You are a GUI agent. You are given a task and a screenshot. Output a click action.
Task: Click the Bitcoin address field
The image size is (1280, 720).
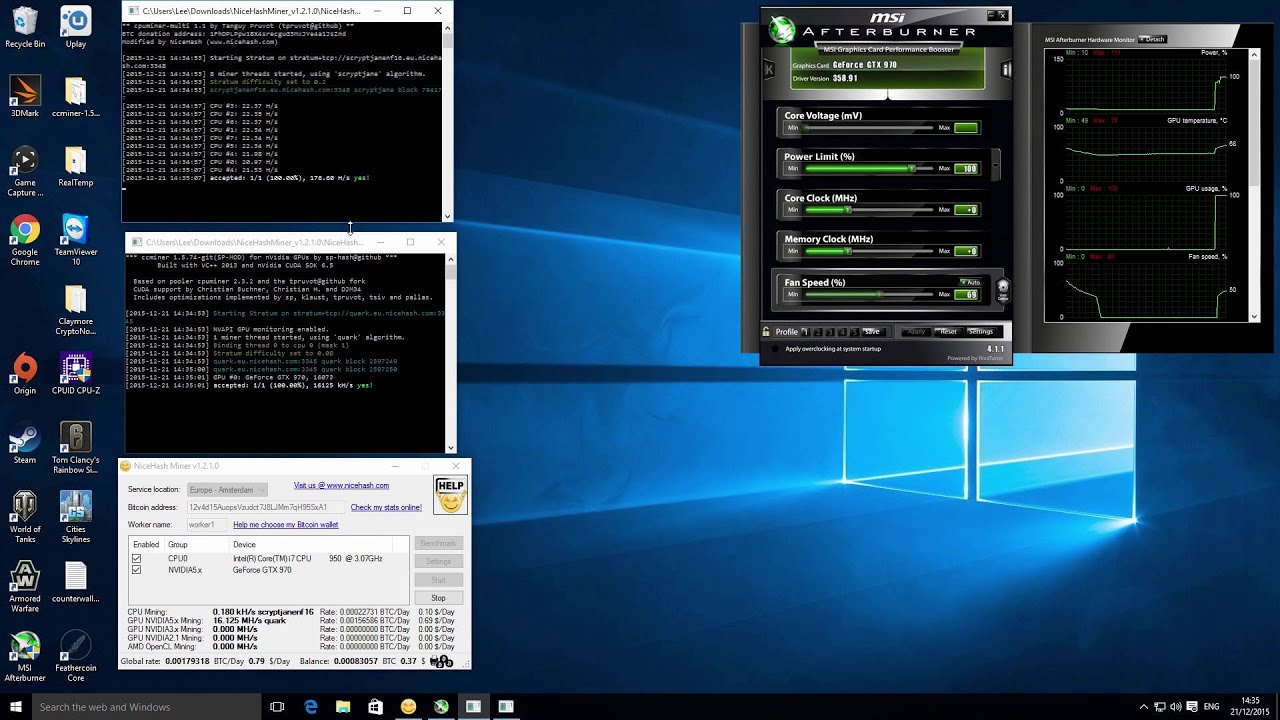pyautogui.click(x=264, y=507)
